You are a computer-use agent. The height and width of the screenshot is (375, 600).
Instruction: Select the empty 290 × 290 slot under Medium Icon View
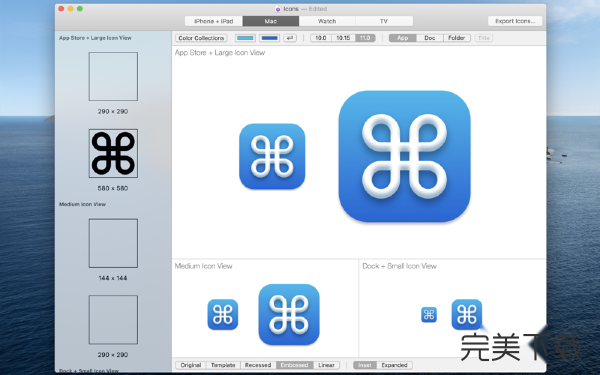tap(113, 320)
